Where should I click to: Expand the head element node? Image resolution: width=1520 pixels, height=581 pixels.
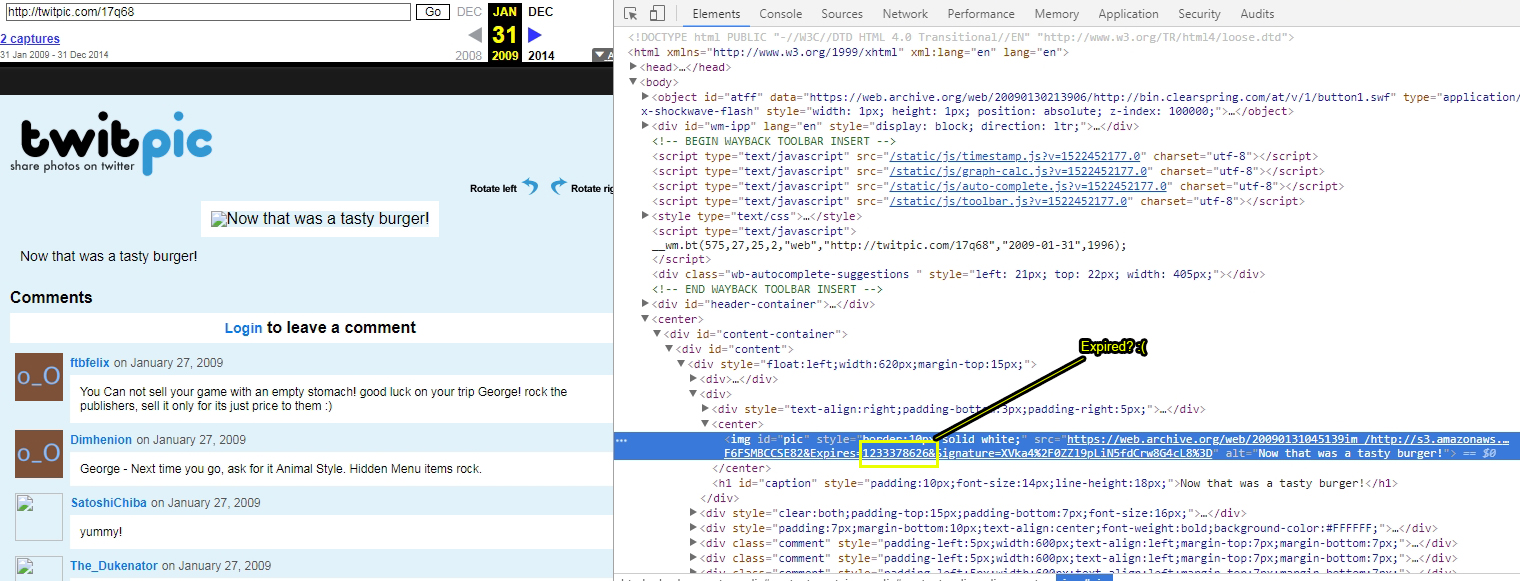click(x=634, y=67)
